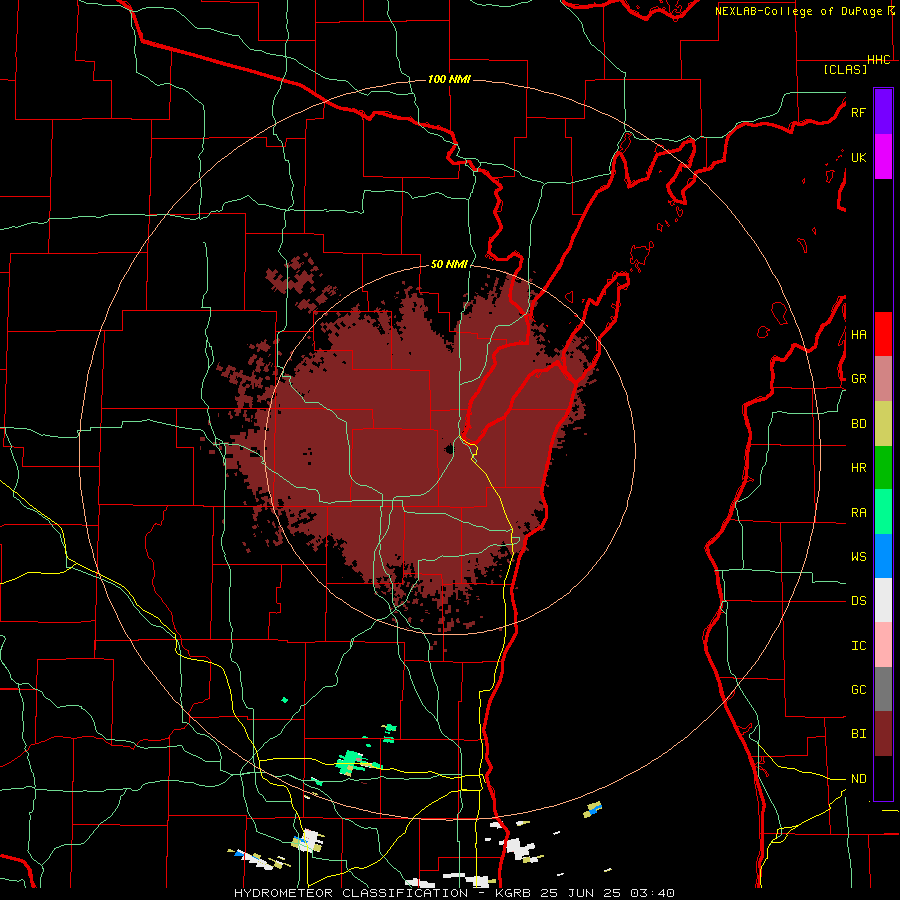Click the BD legend label

(x=859, y=424)
